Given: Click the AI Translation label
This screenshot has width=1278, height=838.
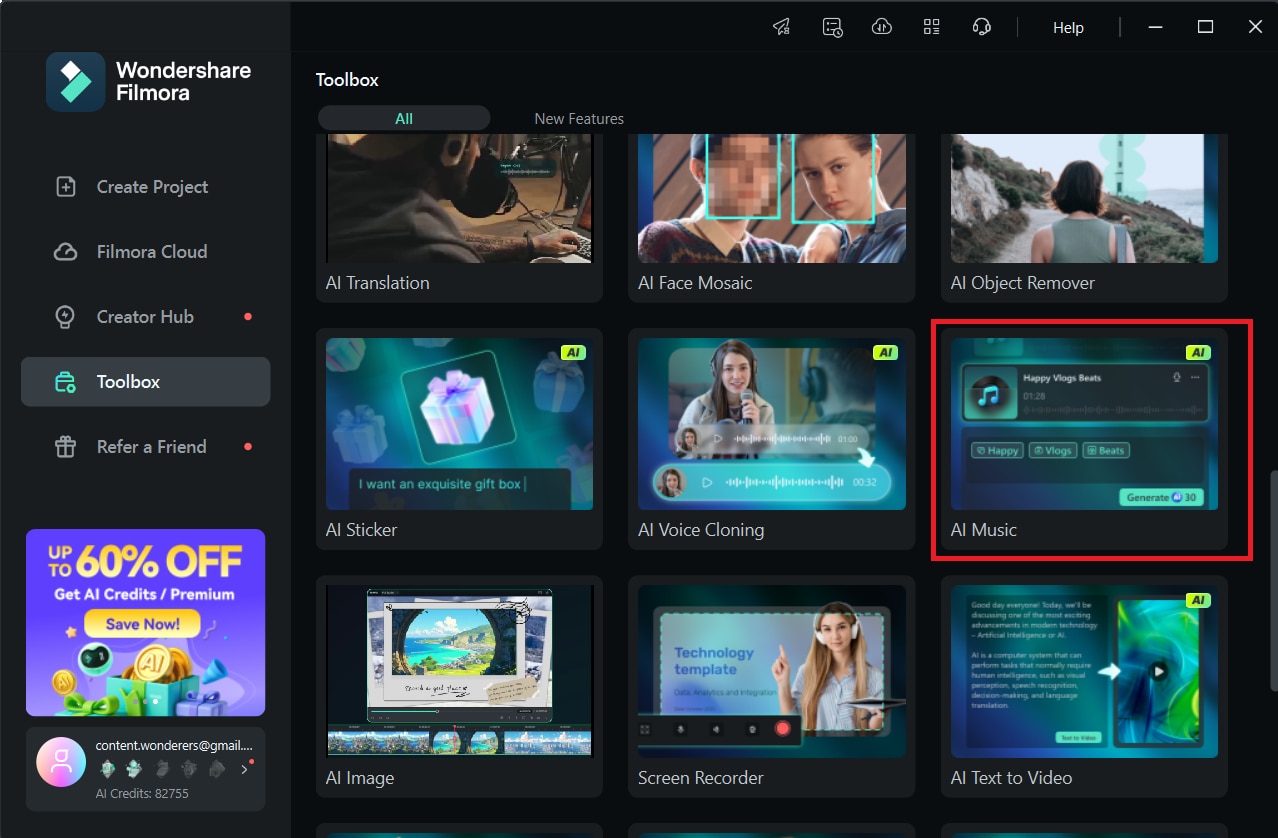Looking at the screenshot, I should pos(378,283).
